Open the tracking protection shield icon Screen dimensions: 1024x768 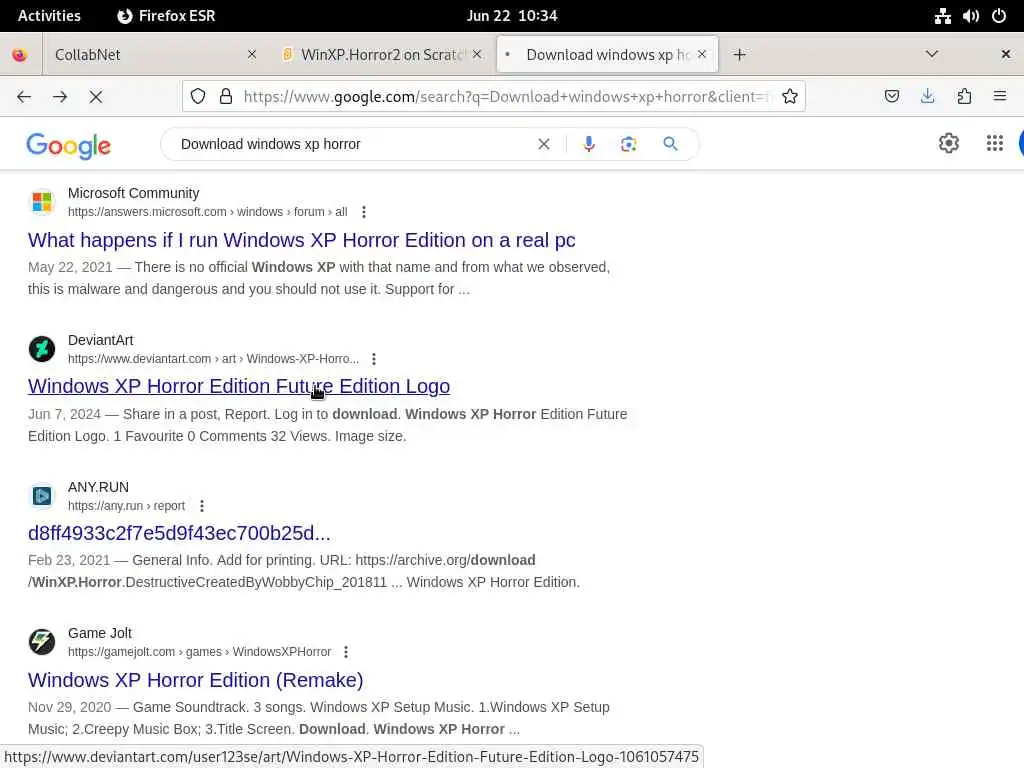click(x=198, y=97)
